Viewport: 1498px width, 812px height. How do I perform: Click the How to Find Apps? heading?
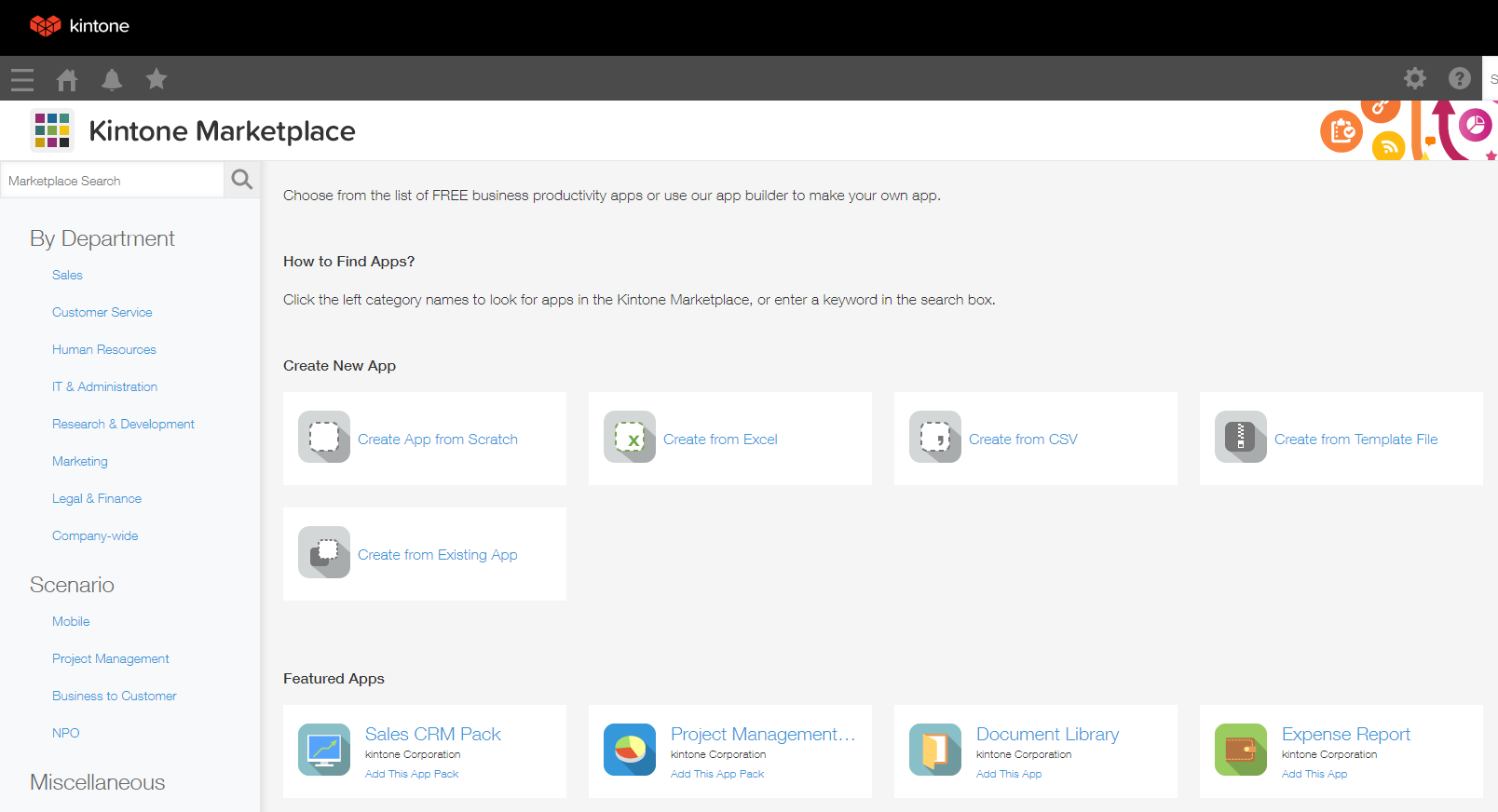[348, 262]
